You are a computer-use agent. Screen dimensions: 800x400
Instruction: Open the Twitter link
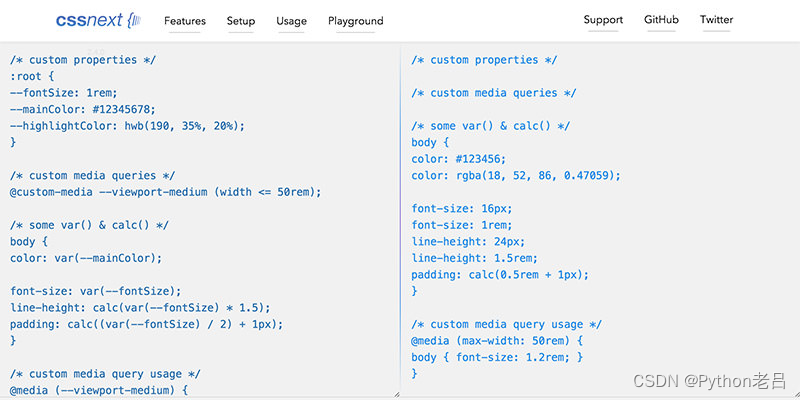pyautogui.click(x=716, y=20)
